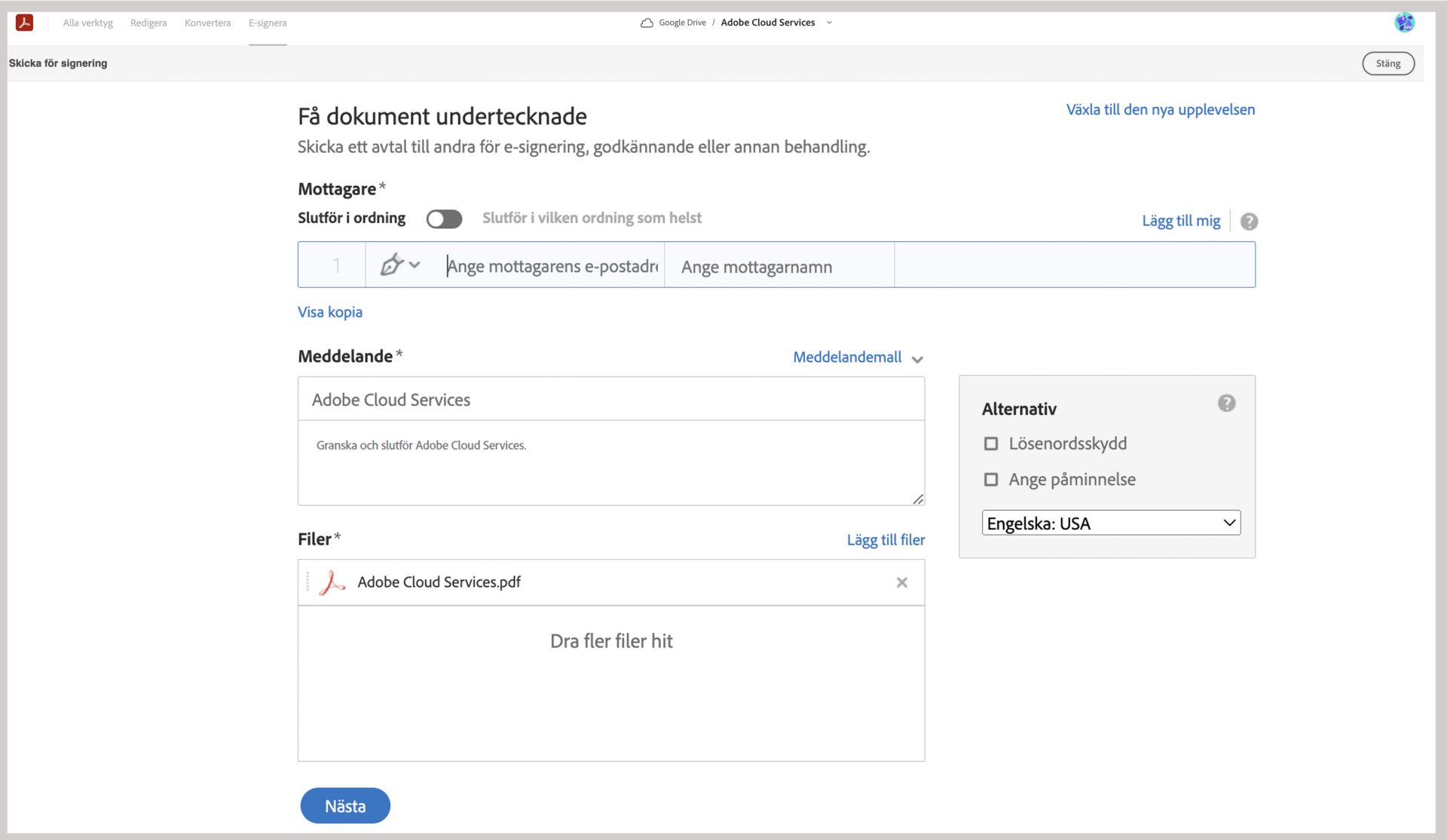
Task: Open the Alla verktyg menu
Action: click(88, 23)
